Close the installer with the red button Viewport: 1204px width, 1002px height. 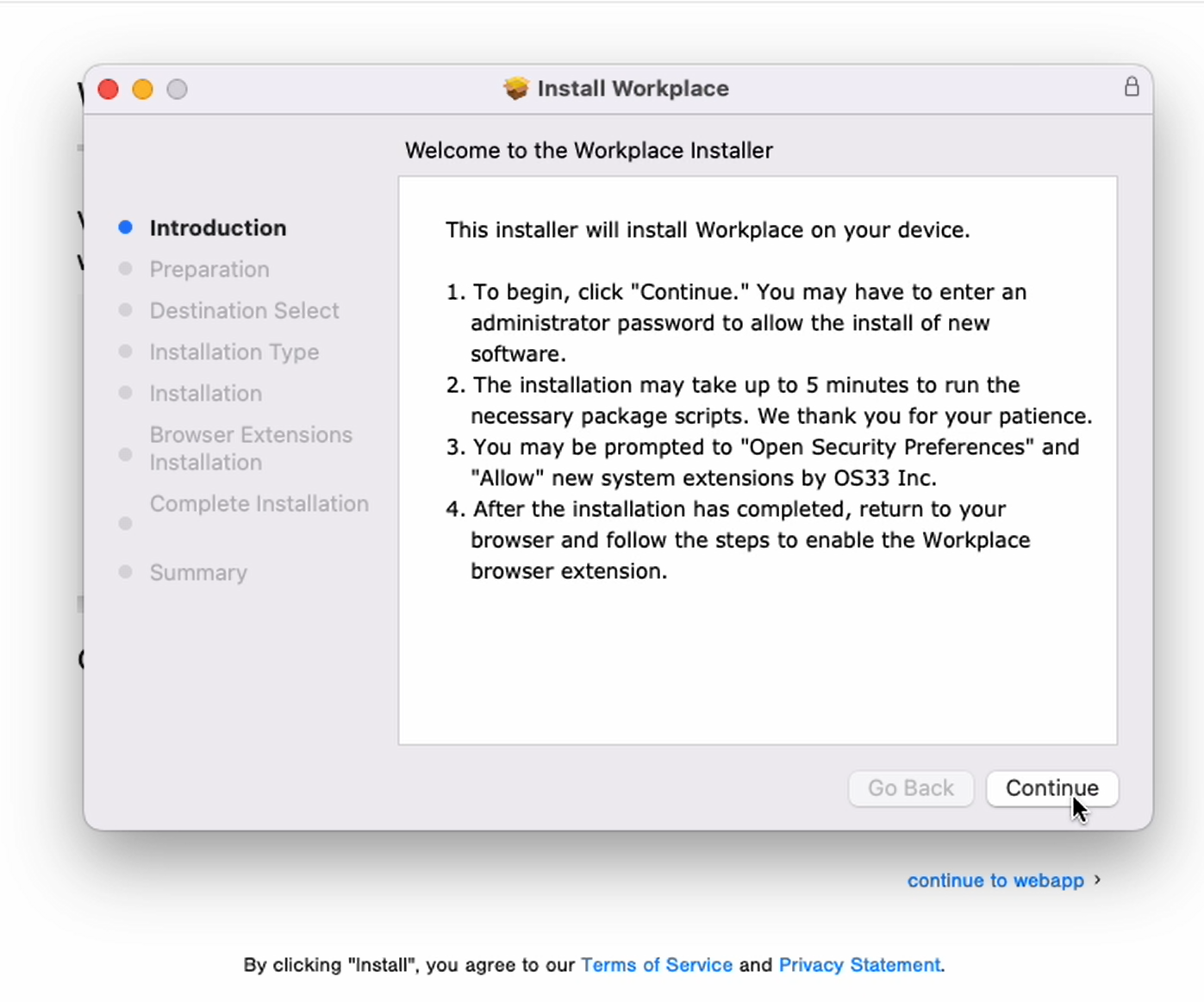(109, 90)
